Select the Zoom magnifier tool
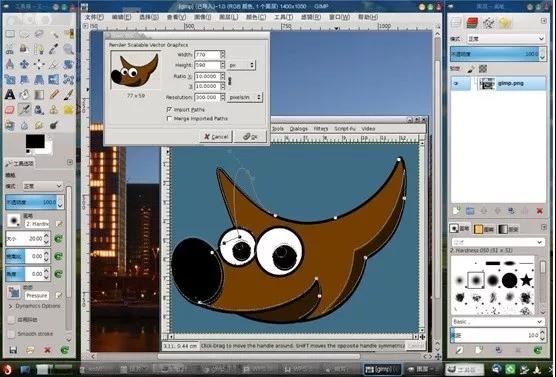The height and width of the screenshot is (377, 556). (69, 49)
